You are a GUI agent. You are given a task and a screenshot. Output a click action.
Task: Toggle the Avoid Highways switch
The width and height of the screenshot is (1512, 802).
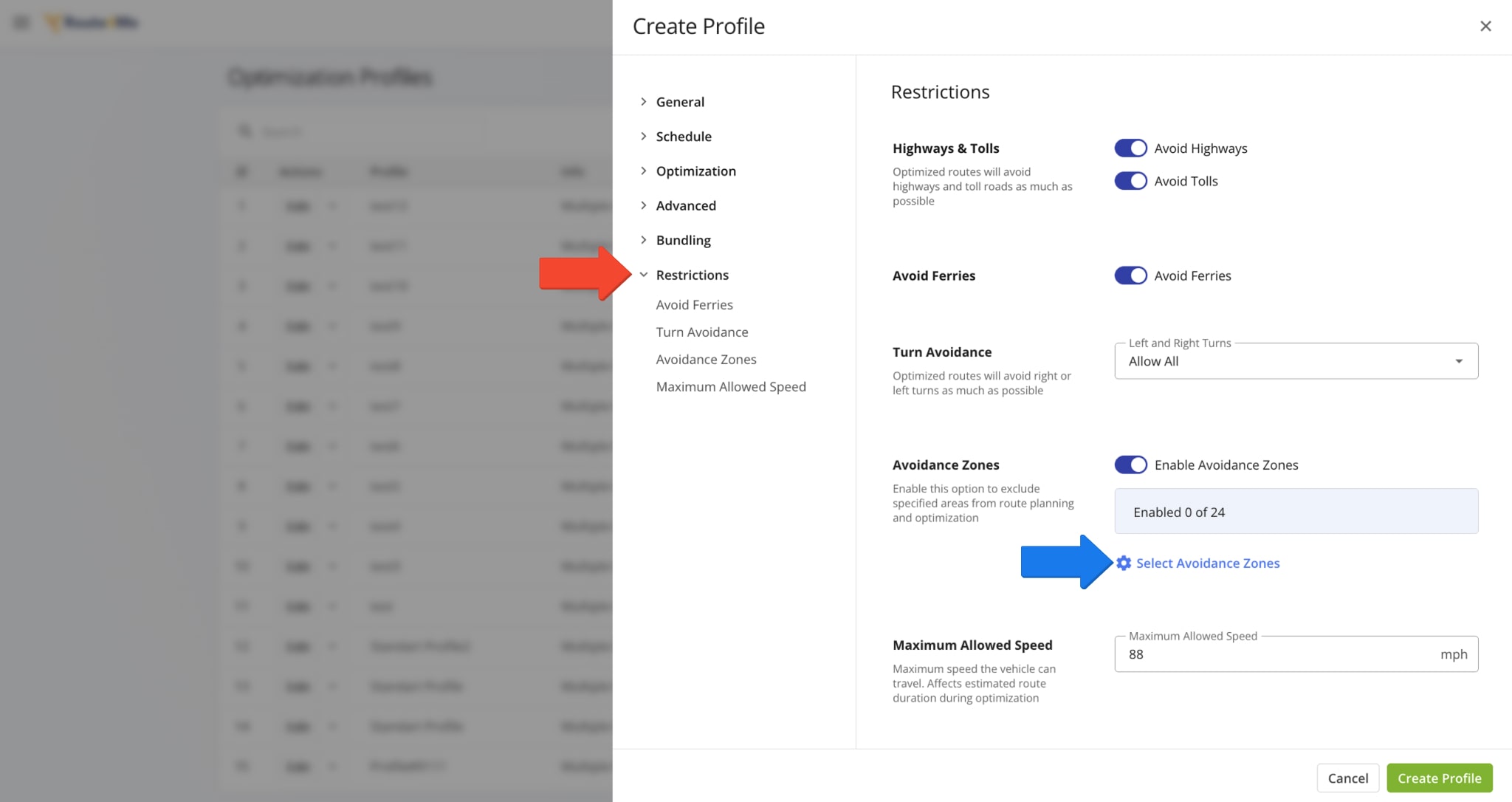[x=1130, y=148]
